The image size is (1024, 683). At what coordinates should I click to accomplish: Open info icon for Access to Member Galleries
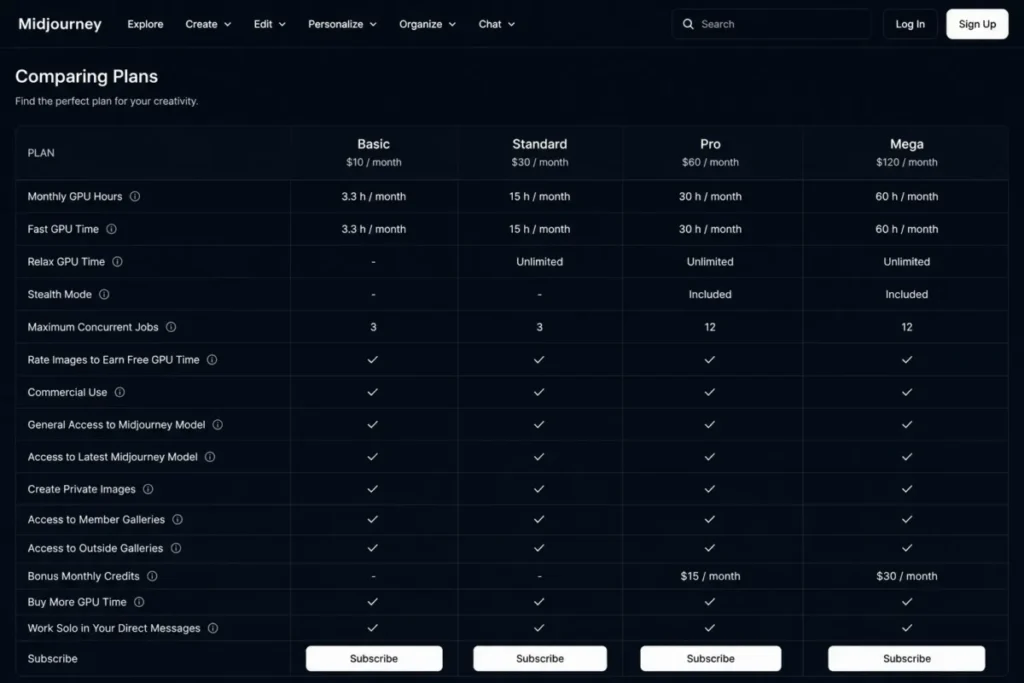click(178, 520)
